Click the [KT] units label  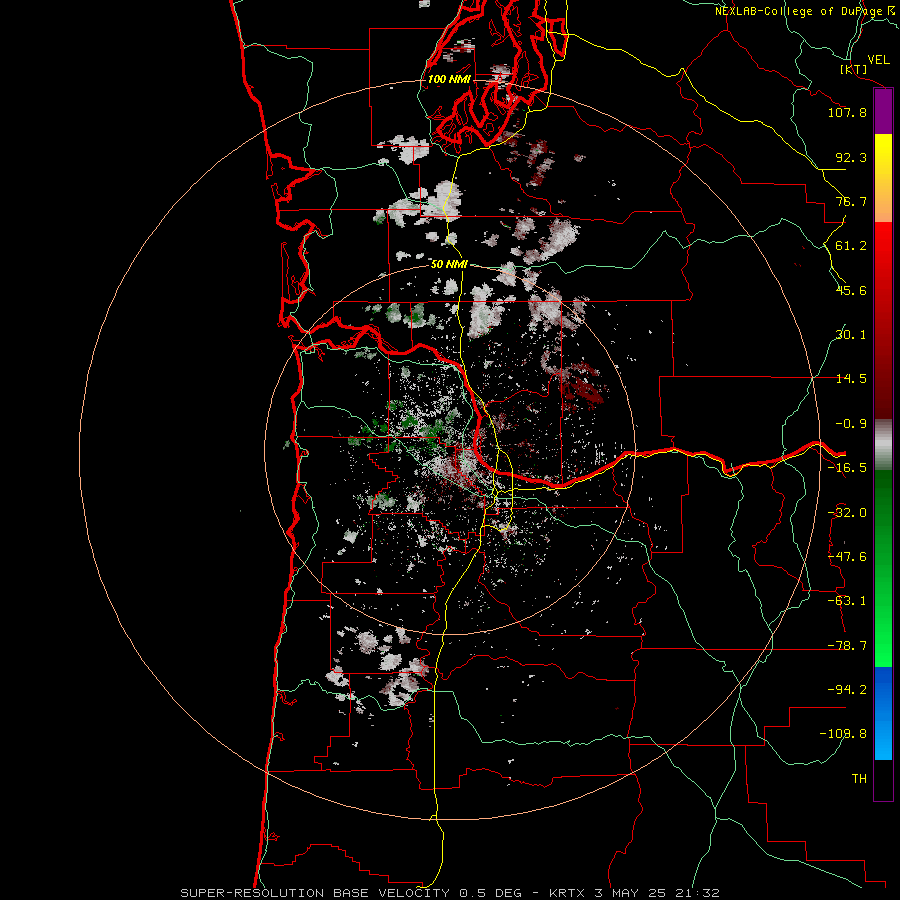click(x=854, y=69)
